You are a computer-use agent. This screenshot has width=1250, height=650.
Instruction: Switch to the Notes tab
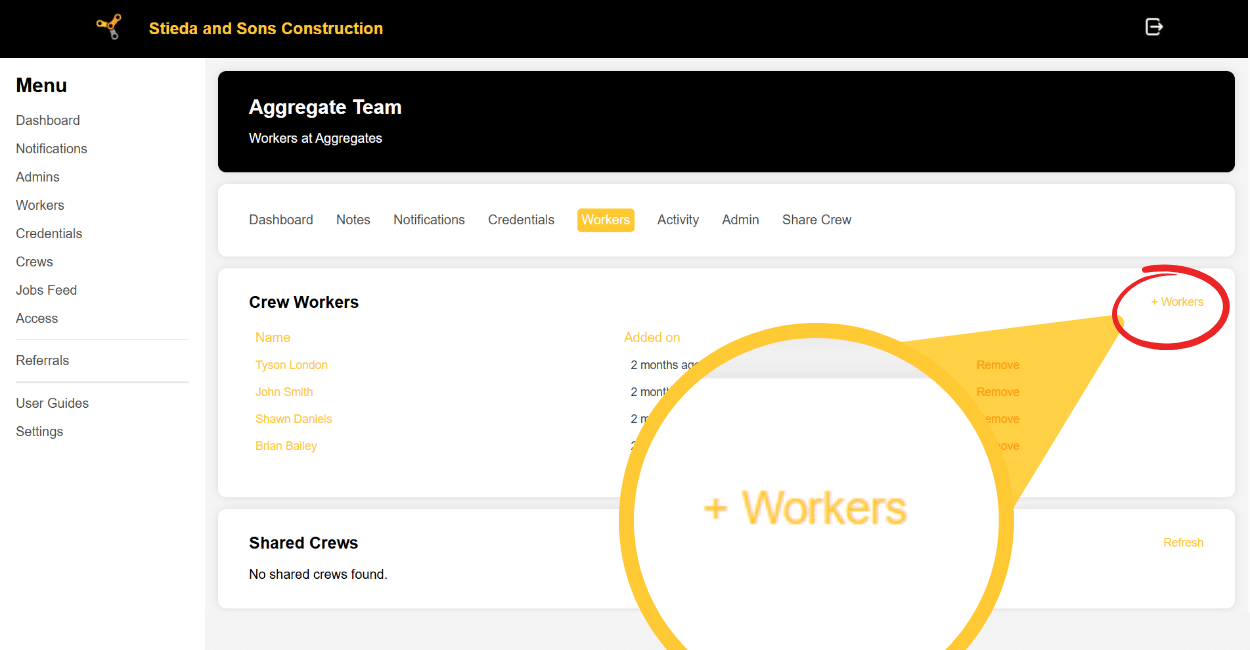click(x=353, y=220)
